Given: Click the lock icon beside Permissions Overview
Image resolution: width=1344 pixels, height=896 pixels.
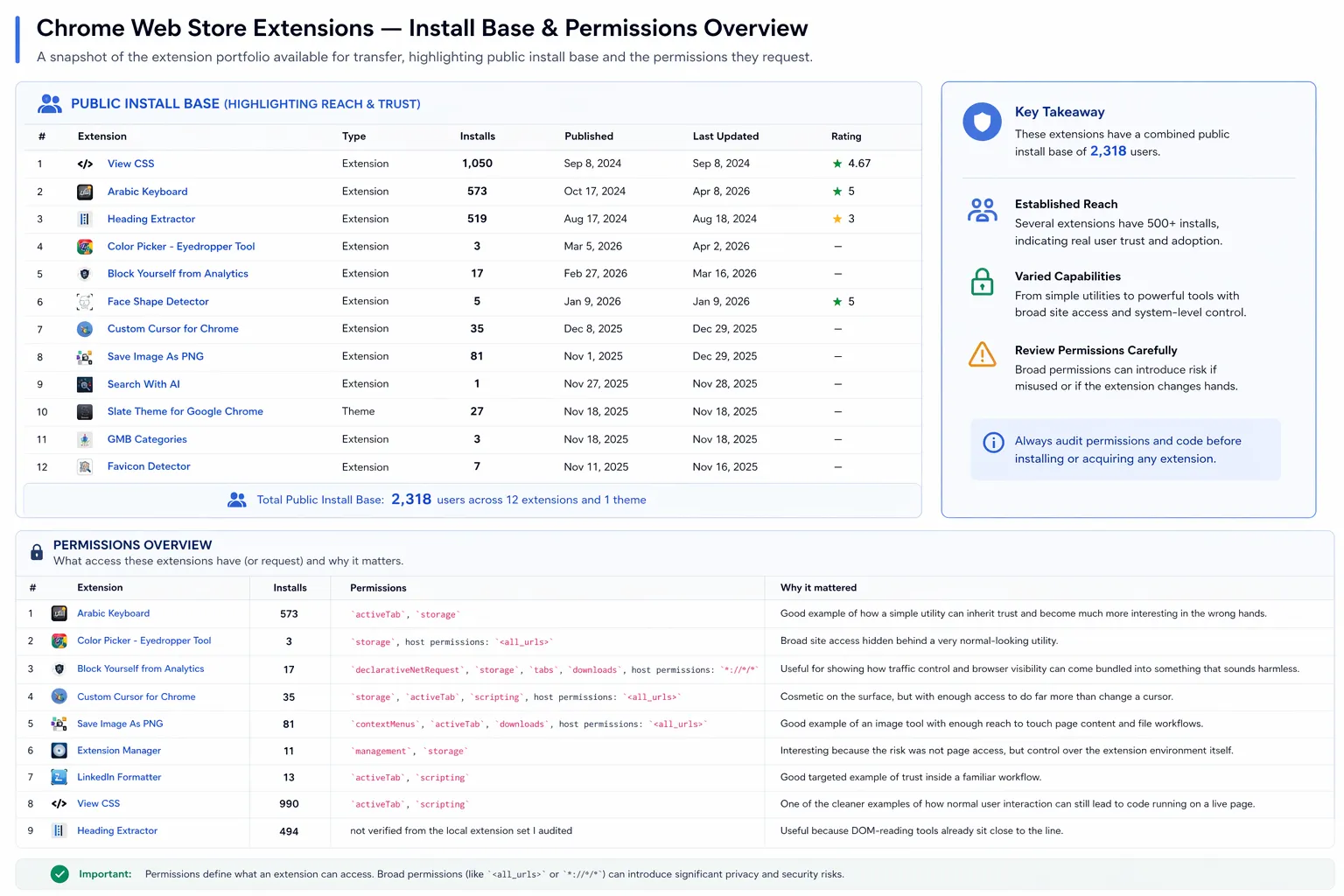Looking at the screenshot, I should coord(37,552).
